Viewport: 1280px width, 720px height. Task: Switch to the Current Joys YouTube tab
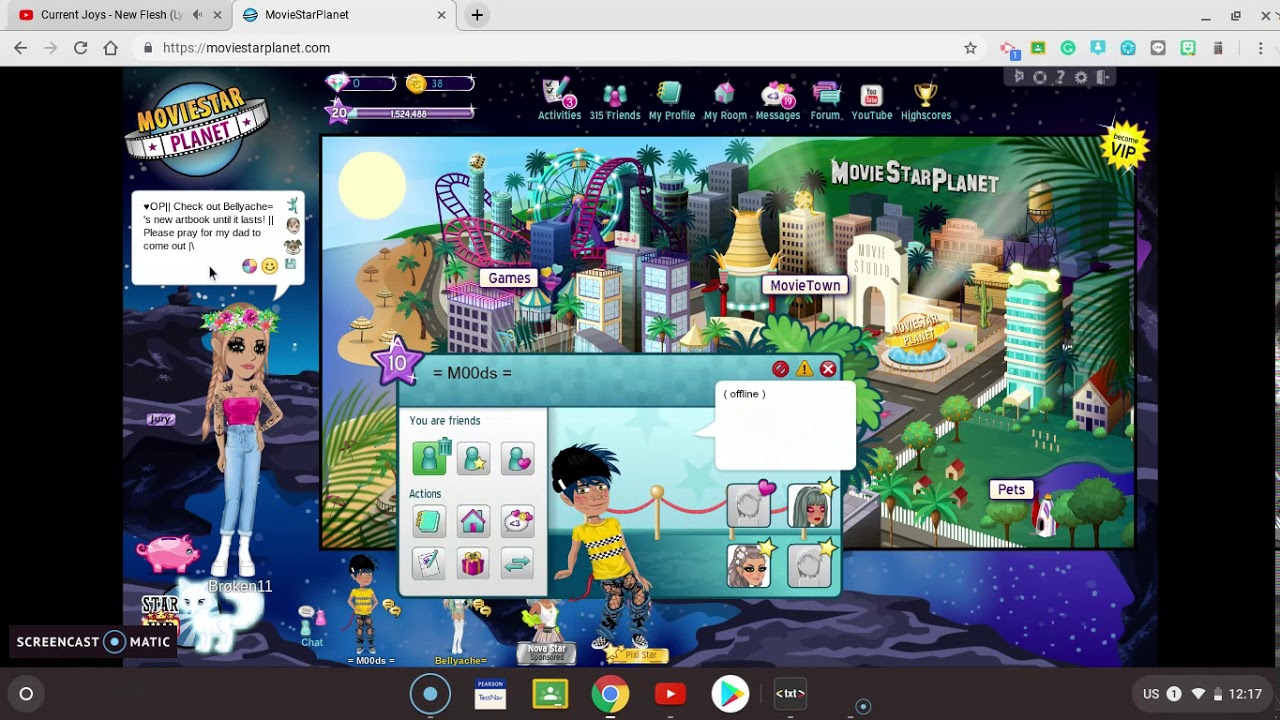[x=112, y=15]
